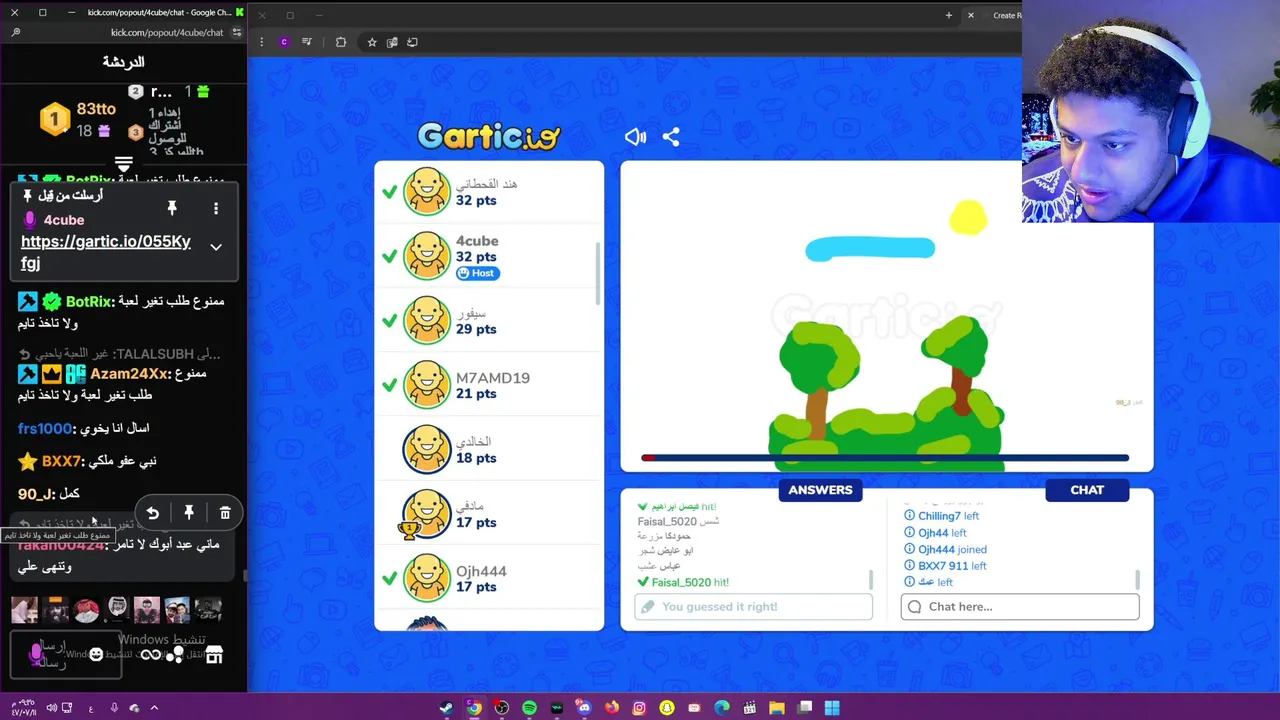
Task: Click the red-headscarf emote thumbnail
Action: click(x=86, y=609)
